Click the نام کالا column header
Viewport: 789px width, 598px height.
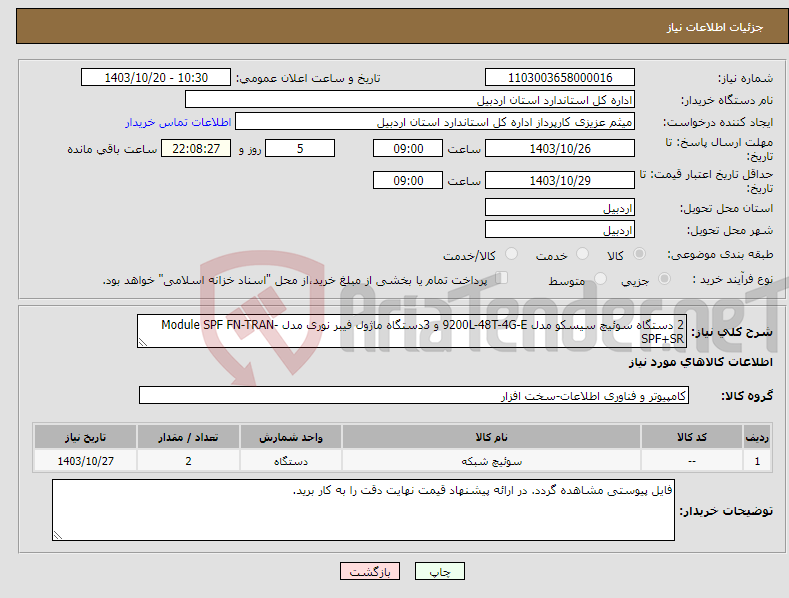[x=491, y=437]
